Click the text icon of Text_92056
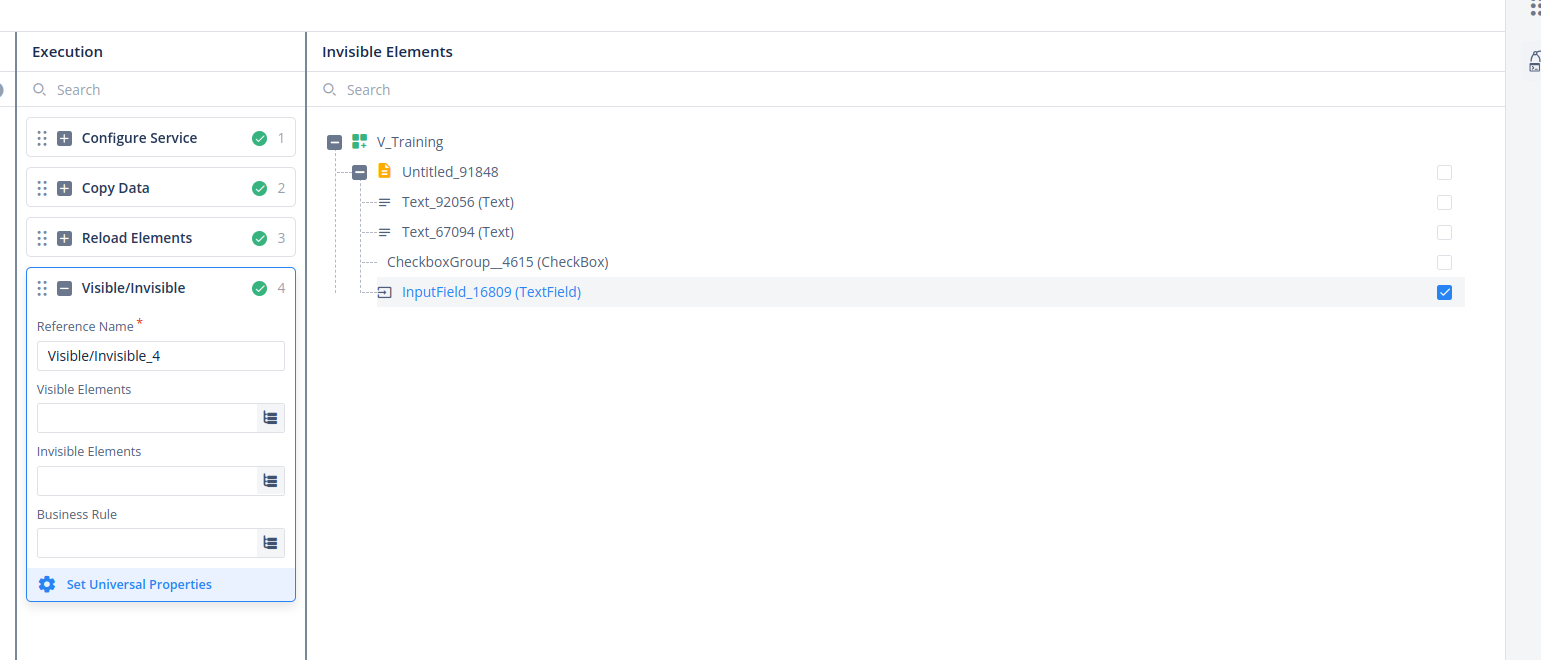This screenshot has height=660, width=1541. click(x=385, y=202)
